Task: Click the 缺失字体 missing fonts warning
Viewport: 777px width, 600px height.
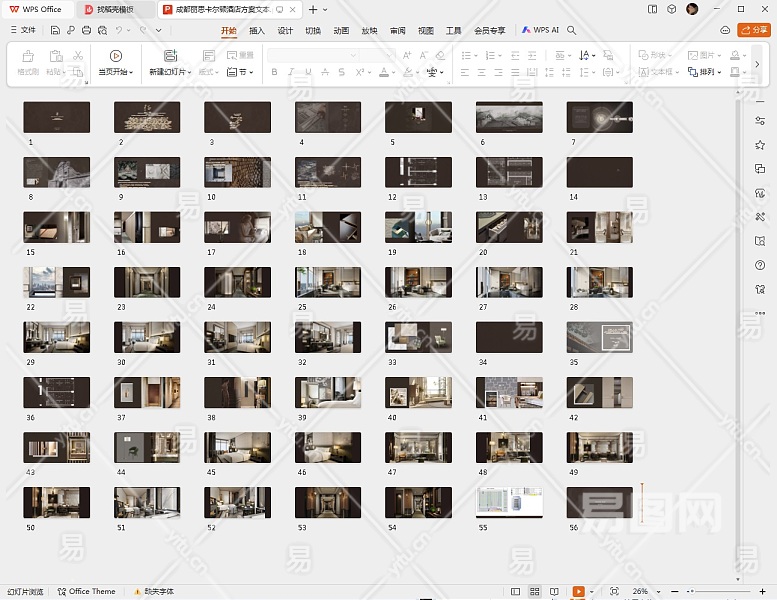Action: tap(152, 592)
